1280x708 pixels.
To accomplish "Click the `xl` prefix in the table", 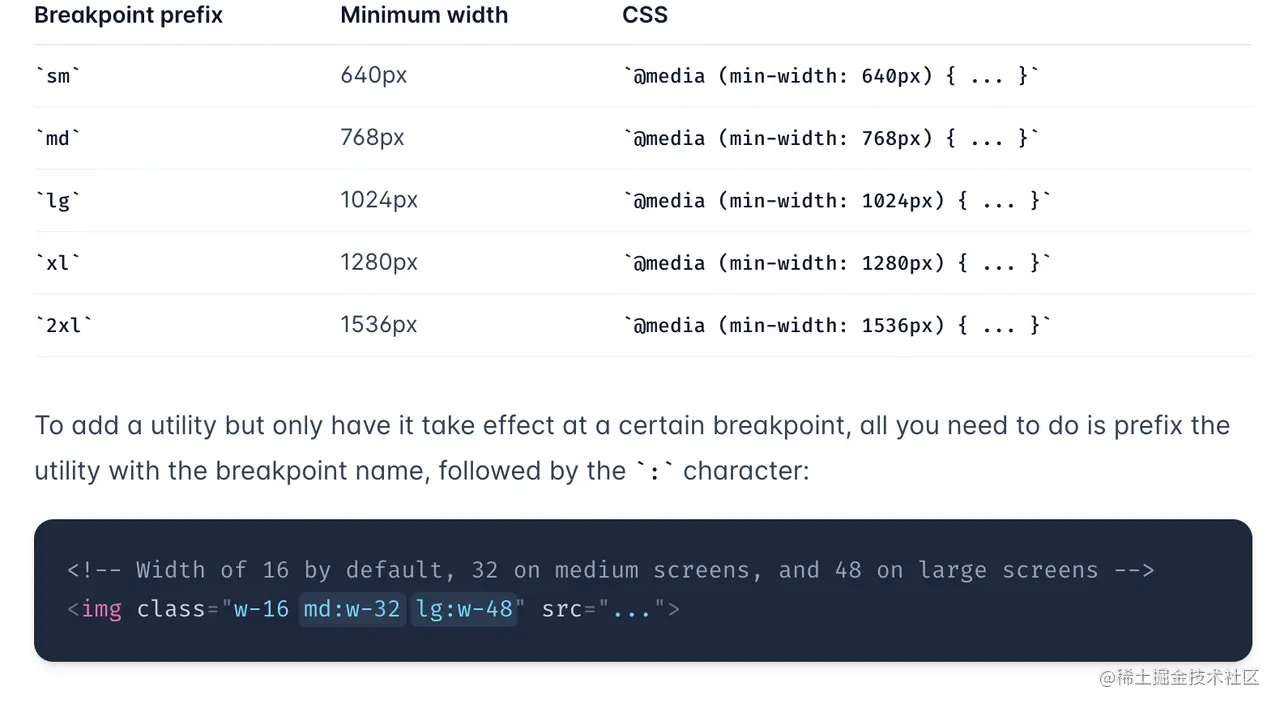I will pyautogui.click(x=58, y=262).
